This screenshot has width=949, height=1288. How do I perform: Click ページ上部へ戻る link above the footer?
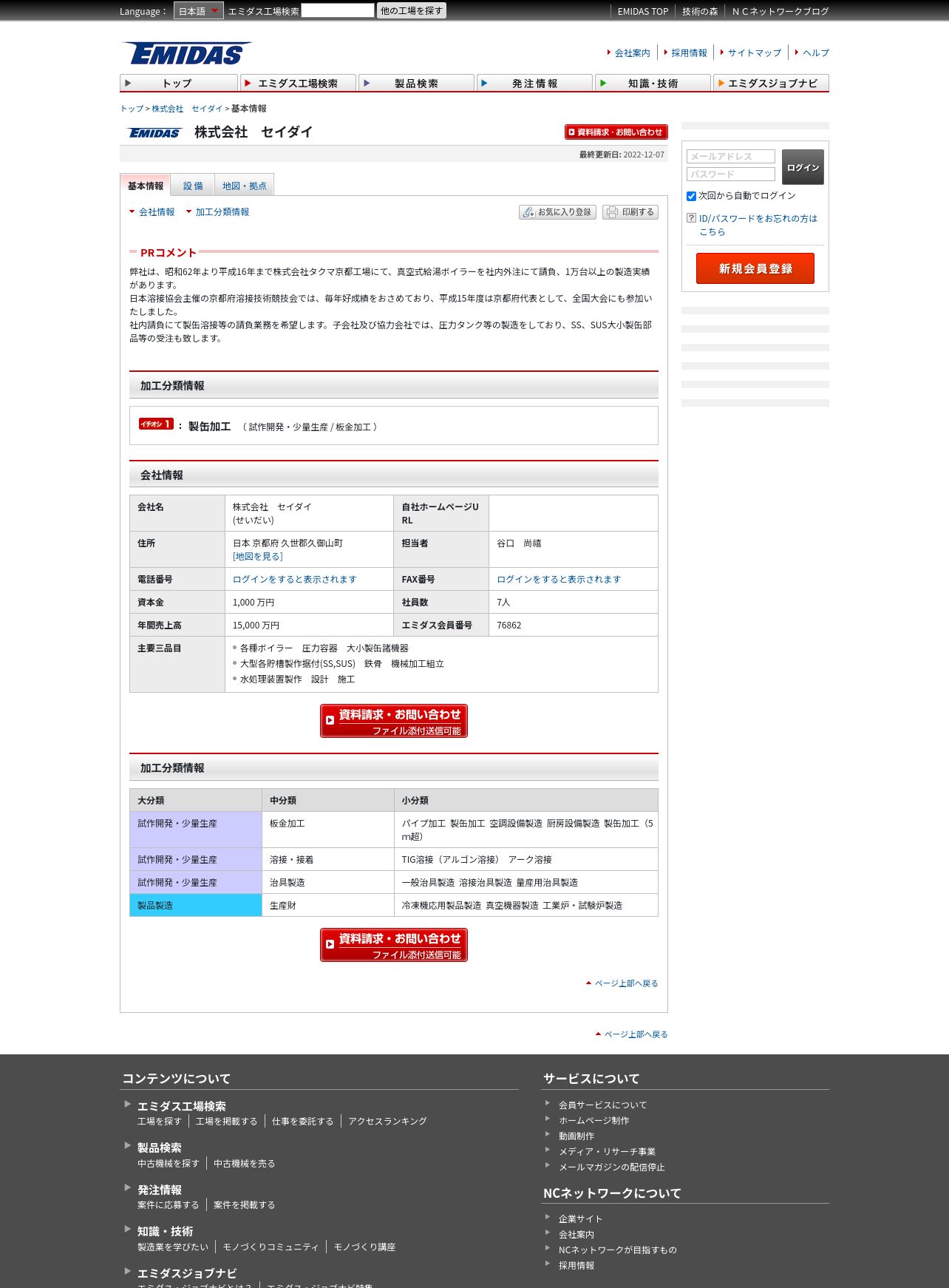click(636, 1034)
